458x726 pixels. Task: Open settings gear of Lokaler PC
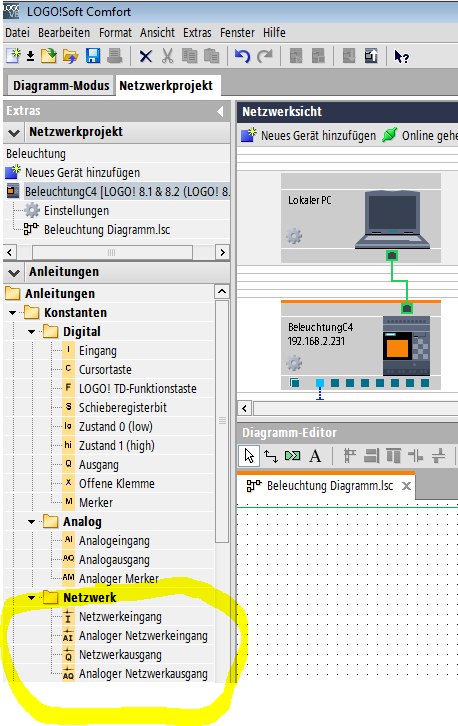(x=294, y=236)
